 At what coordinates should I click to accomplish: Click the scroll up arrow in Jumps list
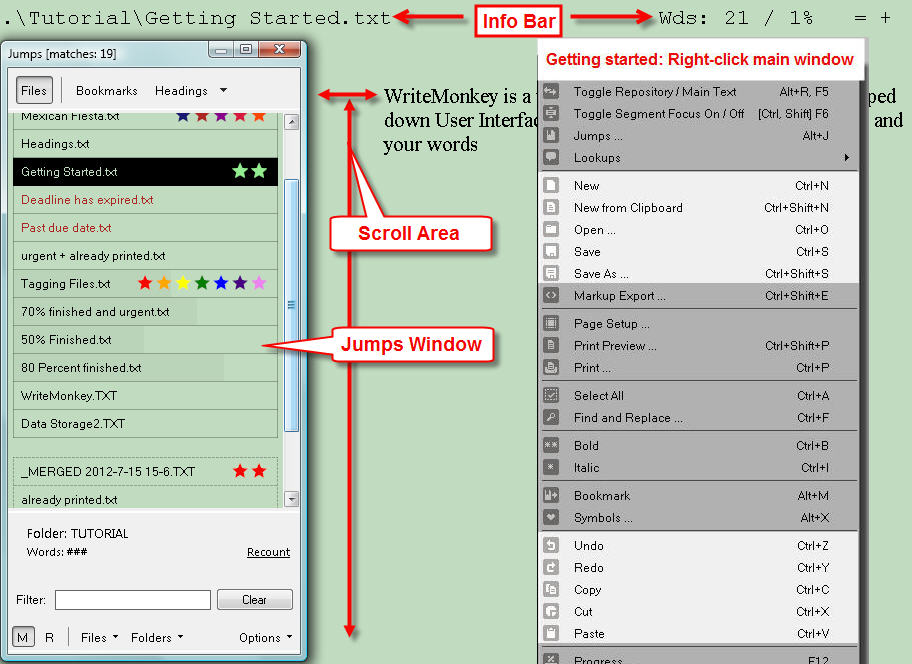(x=292, y=122)
